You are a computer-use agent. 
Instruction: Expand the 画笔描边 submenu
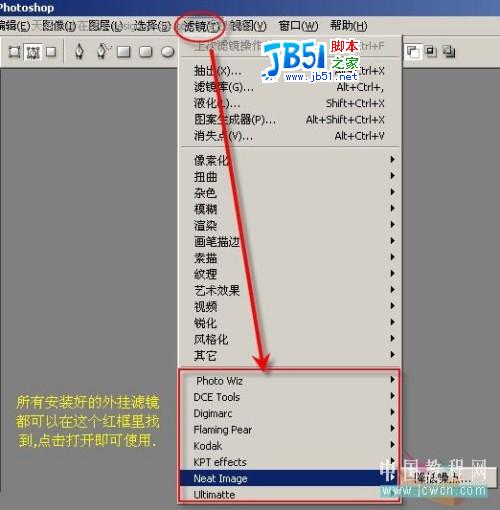pos(290,241)
